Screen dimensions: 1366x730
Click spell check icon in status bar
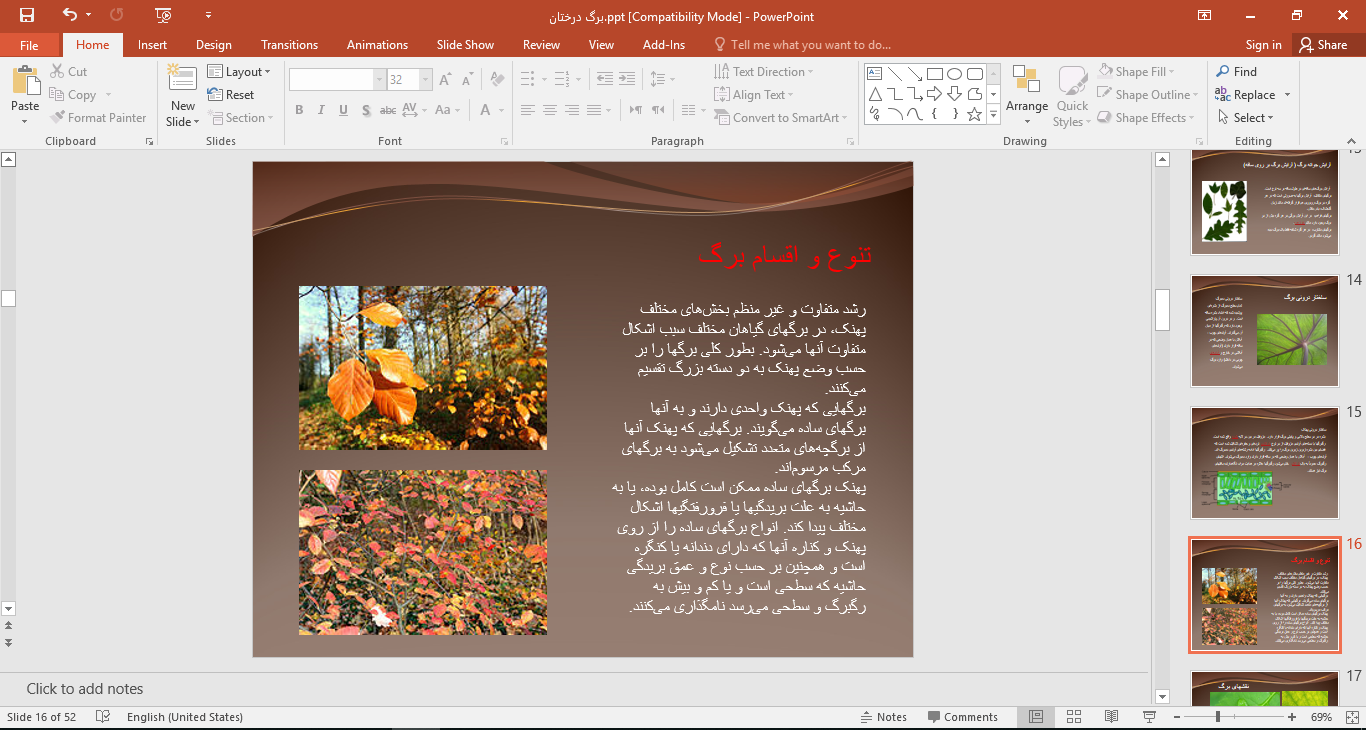tap(103, 717)
